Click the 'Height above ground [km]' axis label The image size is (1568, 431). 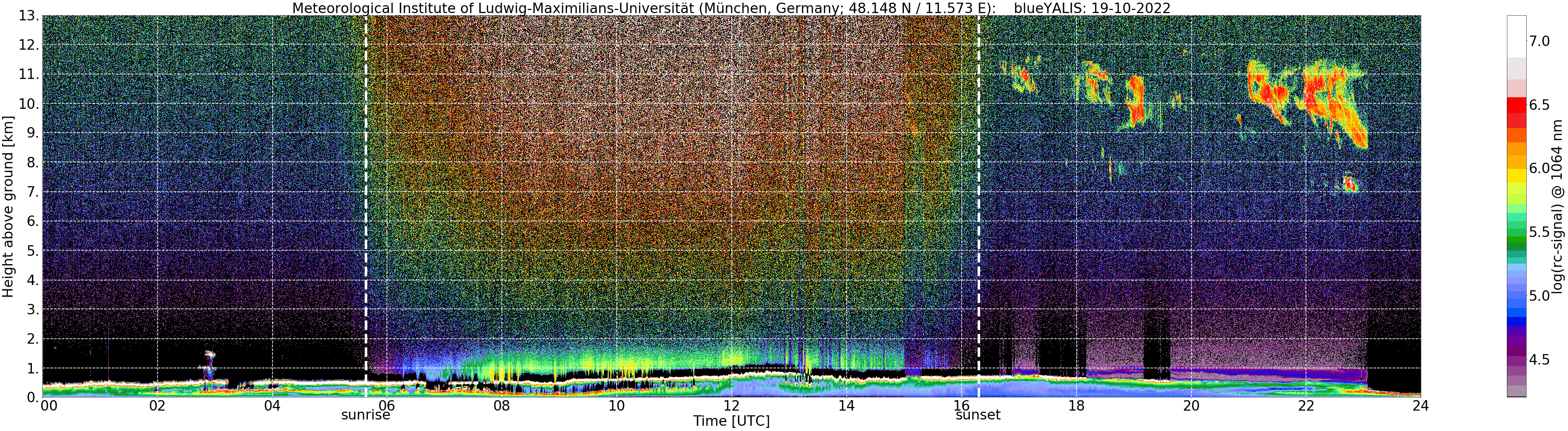8,206
